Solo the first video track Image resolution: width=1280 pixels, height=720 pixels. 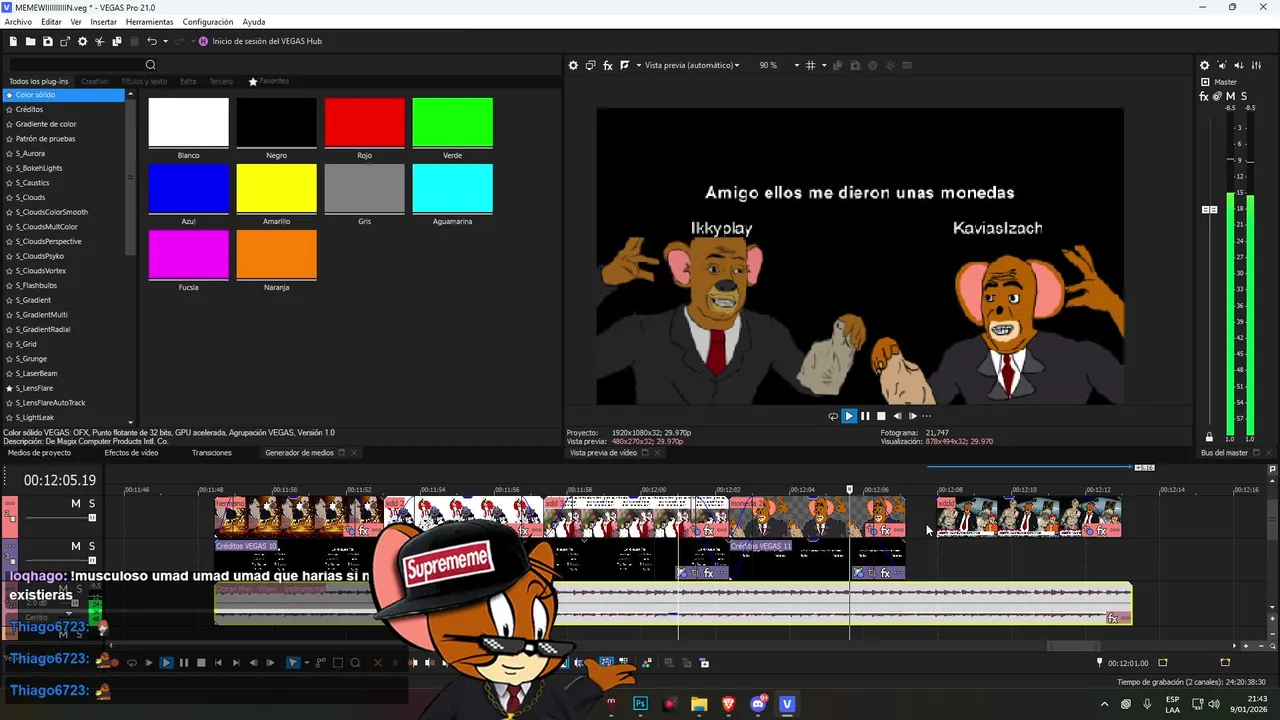click(x=92, y=504)
